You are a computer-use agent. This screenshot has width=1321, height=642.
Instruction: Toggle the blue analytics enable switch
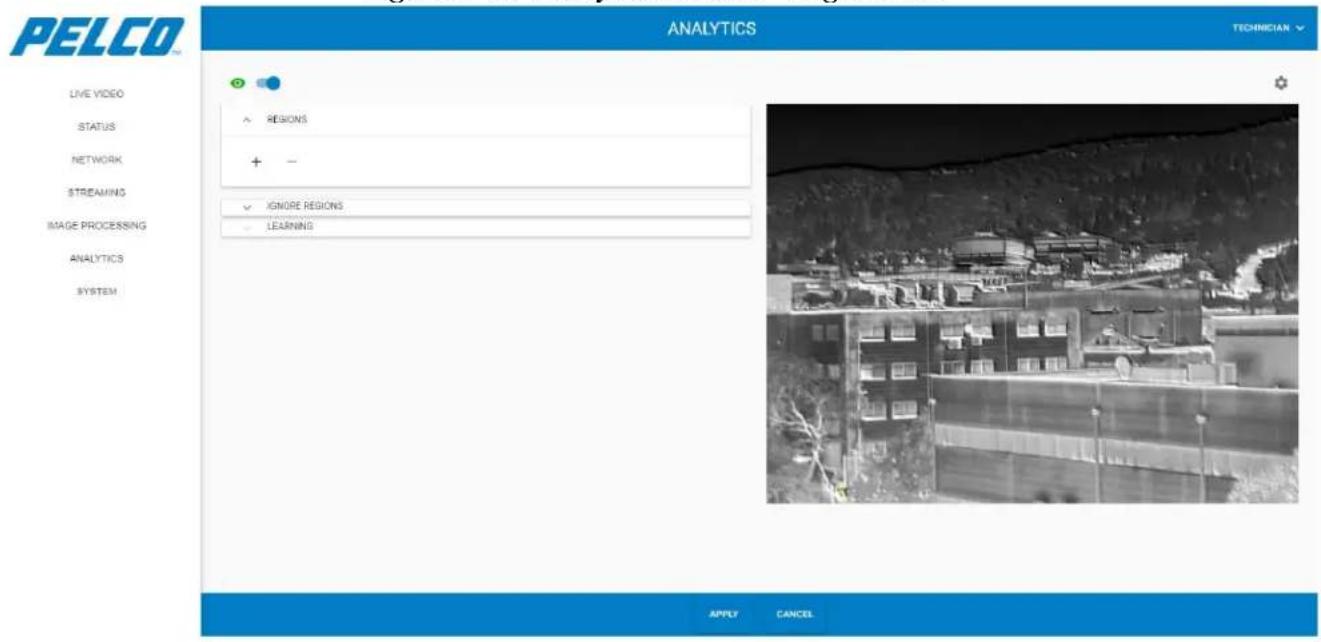268,83
